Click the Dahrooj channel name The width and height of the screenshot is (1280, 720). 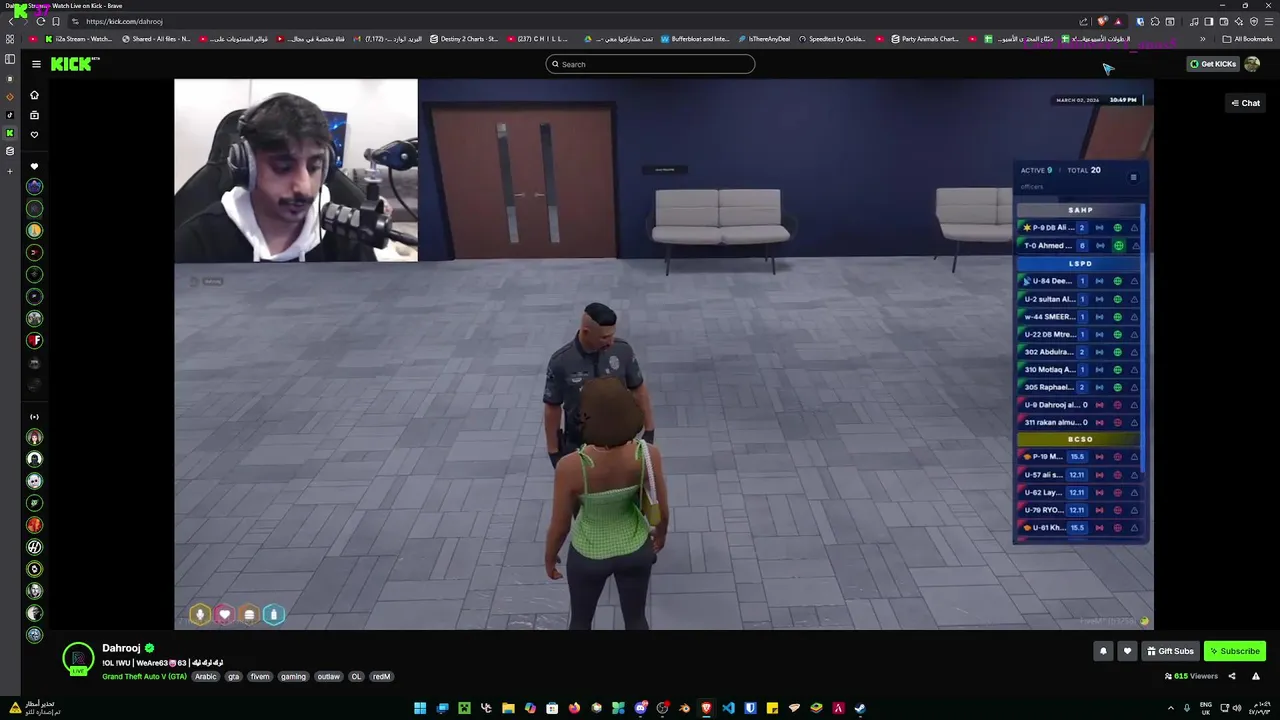click(x=121, y=648)
